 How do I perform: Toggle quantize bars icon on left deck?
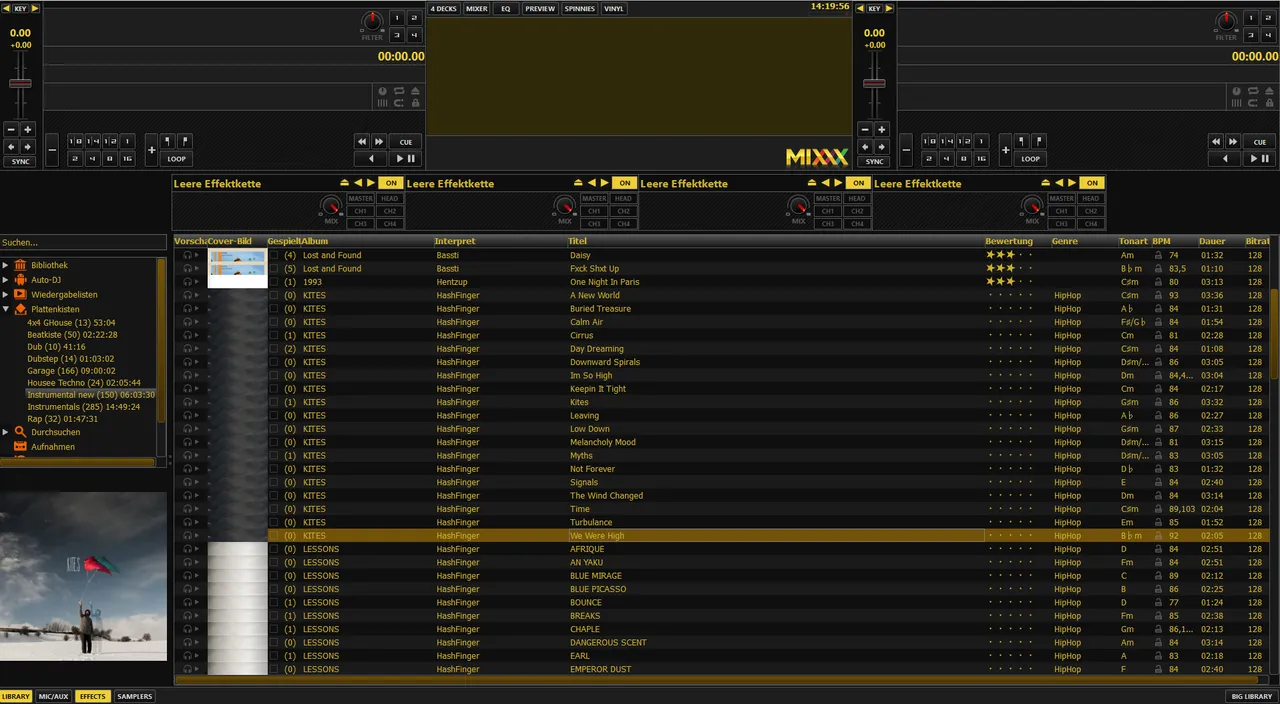tap(382, 103)
